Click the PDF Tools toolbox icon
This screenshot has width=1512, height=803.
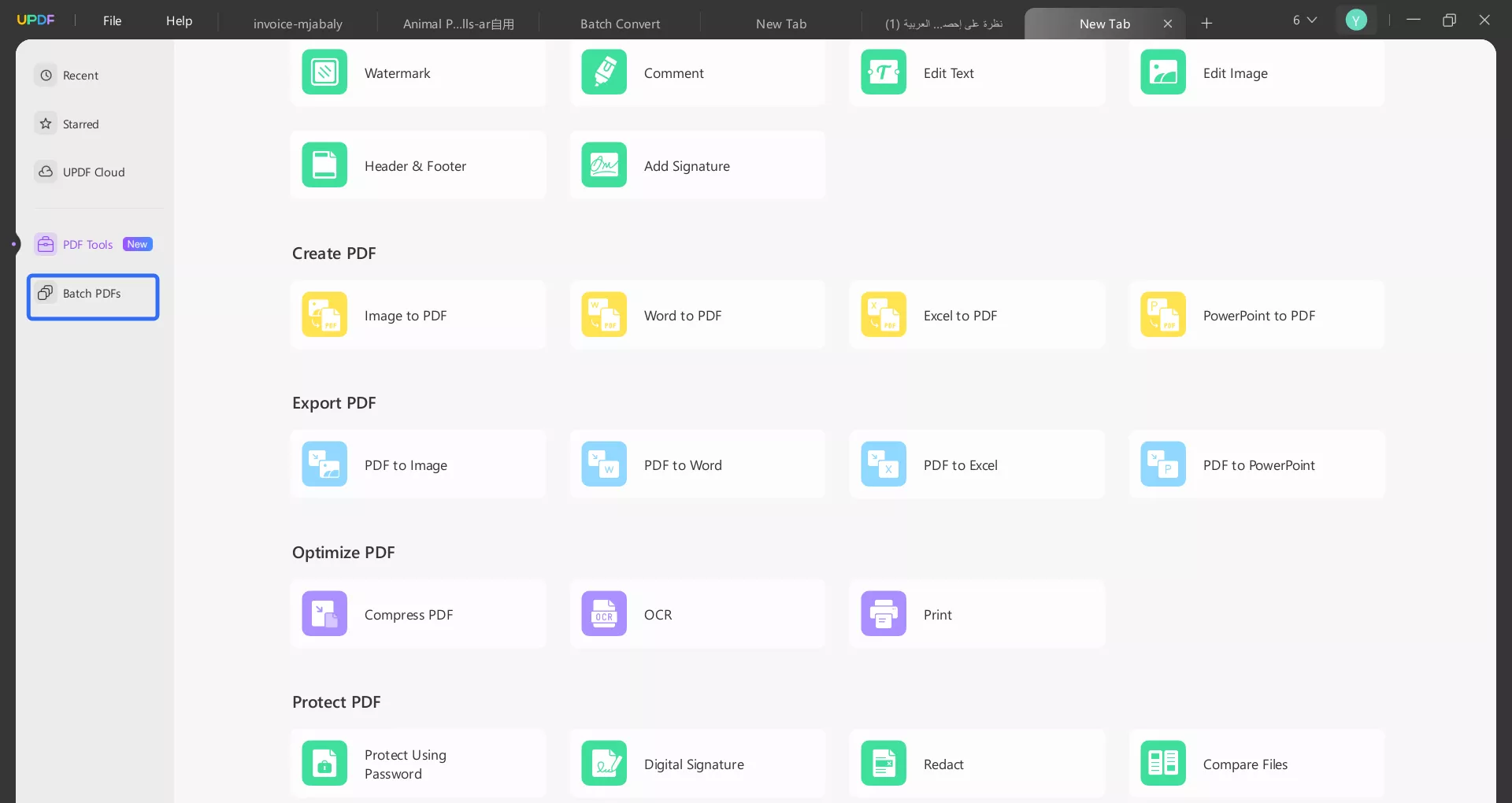pos(46,245)
